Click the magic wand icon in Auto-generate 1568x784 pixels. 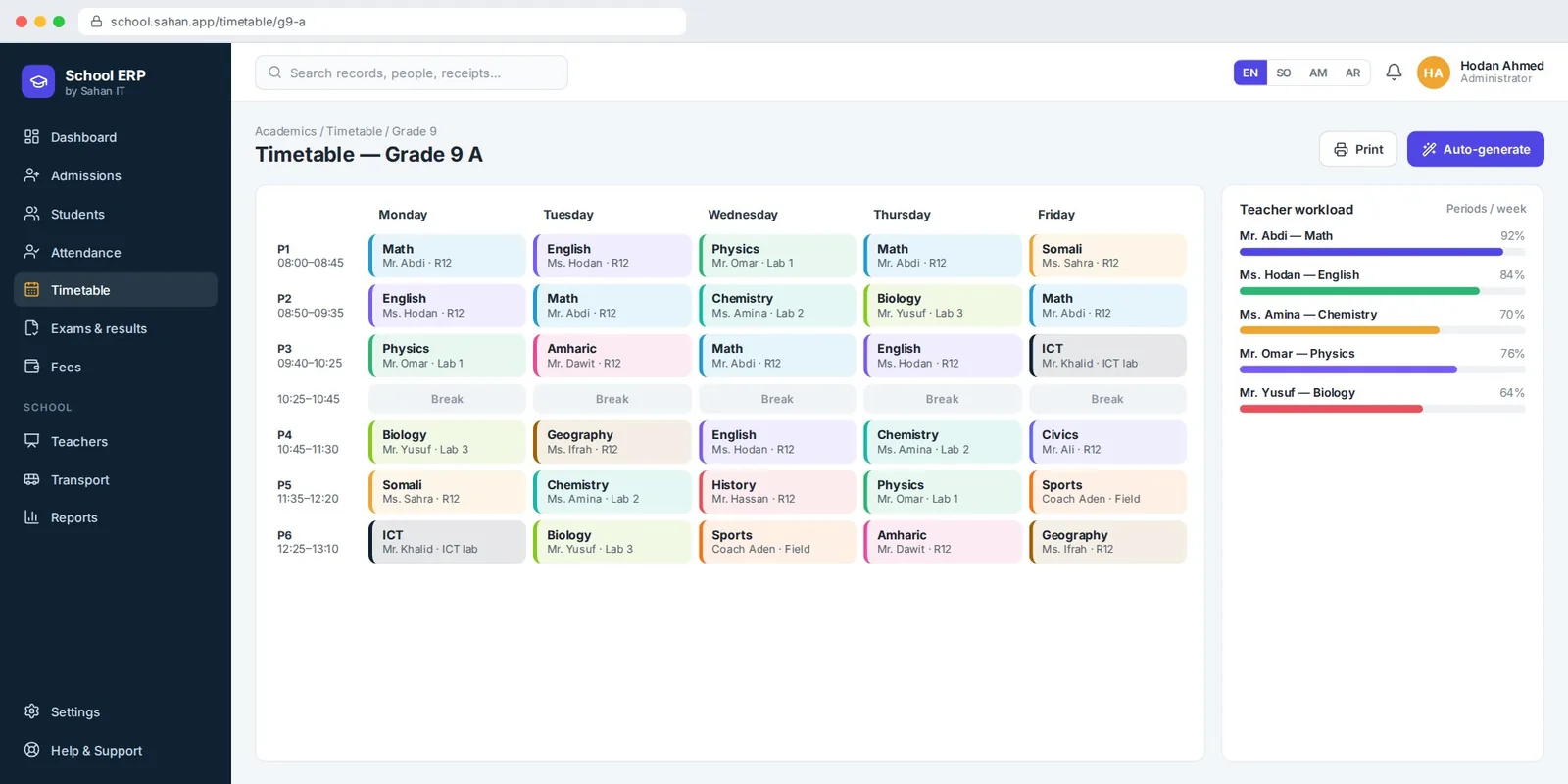pyautogui.click(x=1430, y=149)
